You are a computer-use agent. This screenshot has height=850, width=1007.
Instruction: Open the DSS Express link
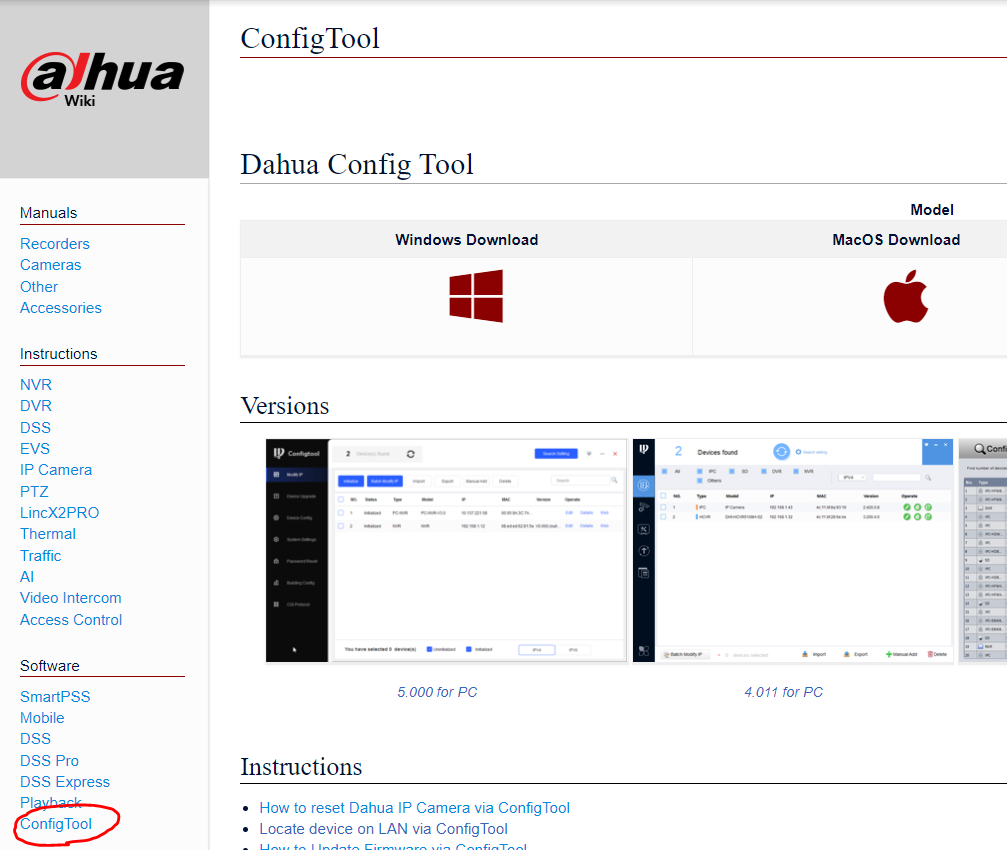click(x=65, y=782)
